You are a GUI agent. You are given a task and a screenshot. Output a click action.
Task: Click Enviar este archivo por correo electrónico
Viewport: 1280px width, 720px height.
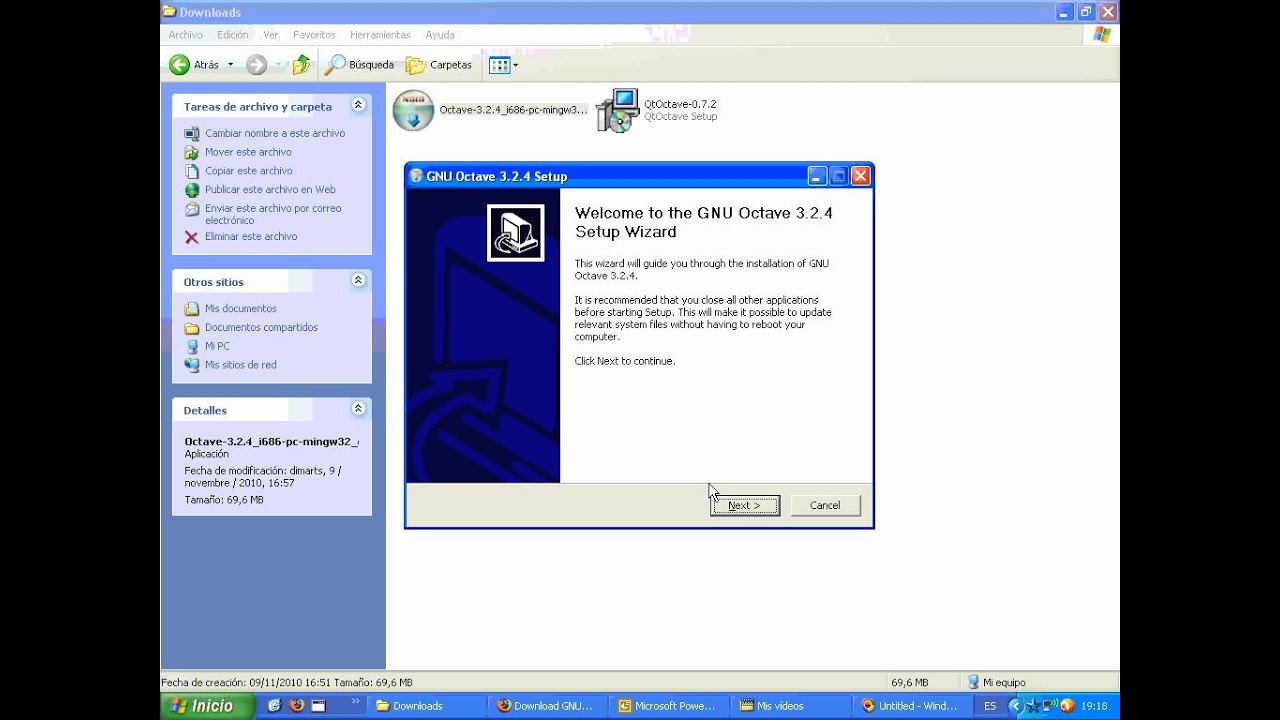click(x=273, y=214)
